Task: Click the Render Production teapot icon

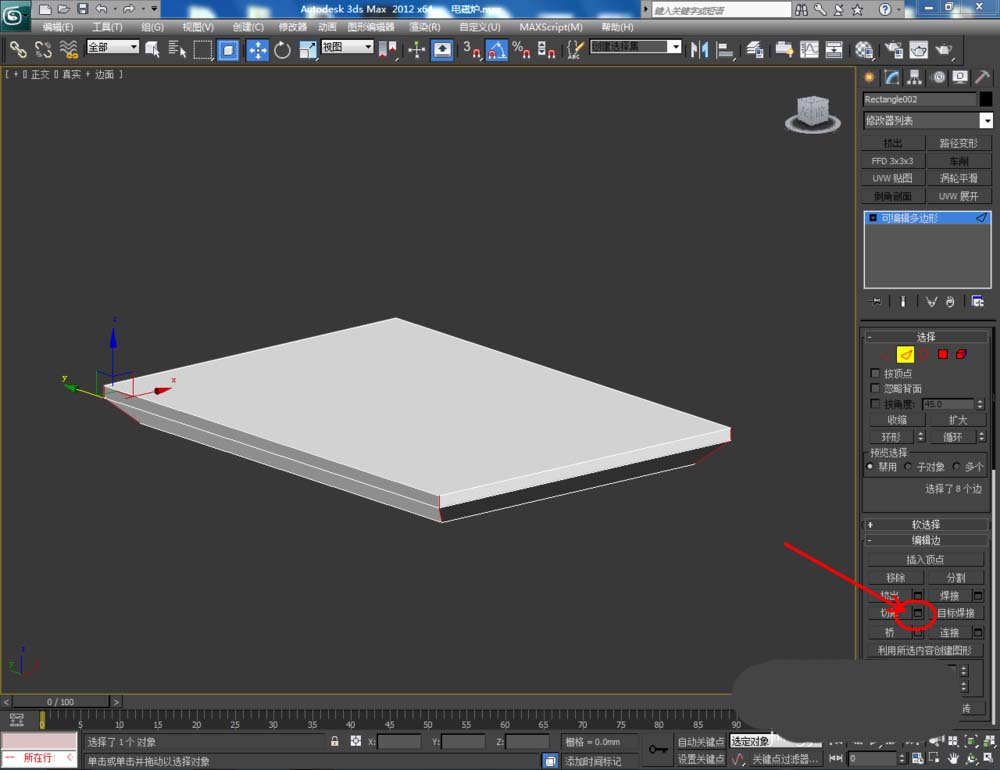Action: click(944, 50)
